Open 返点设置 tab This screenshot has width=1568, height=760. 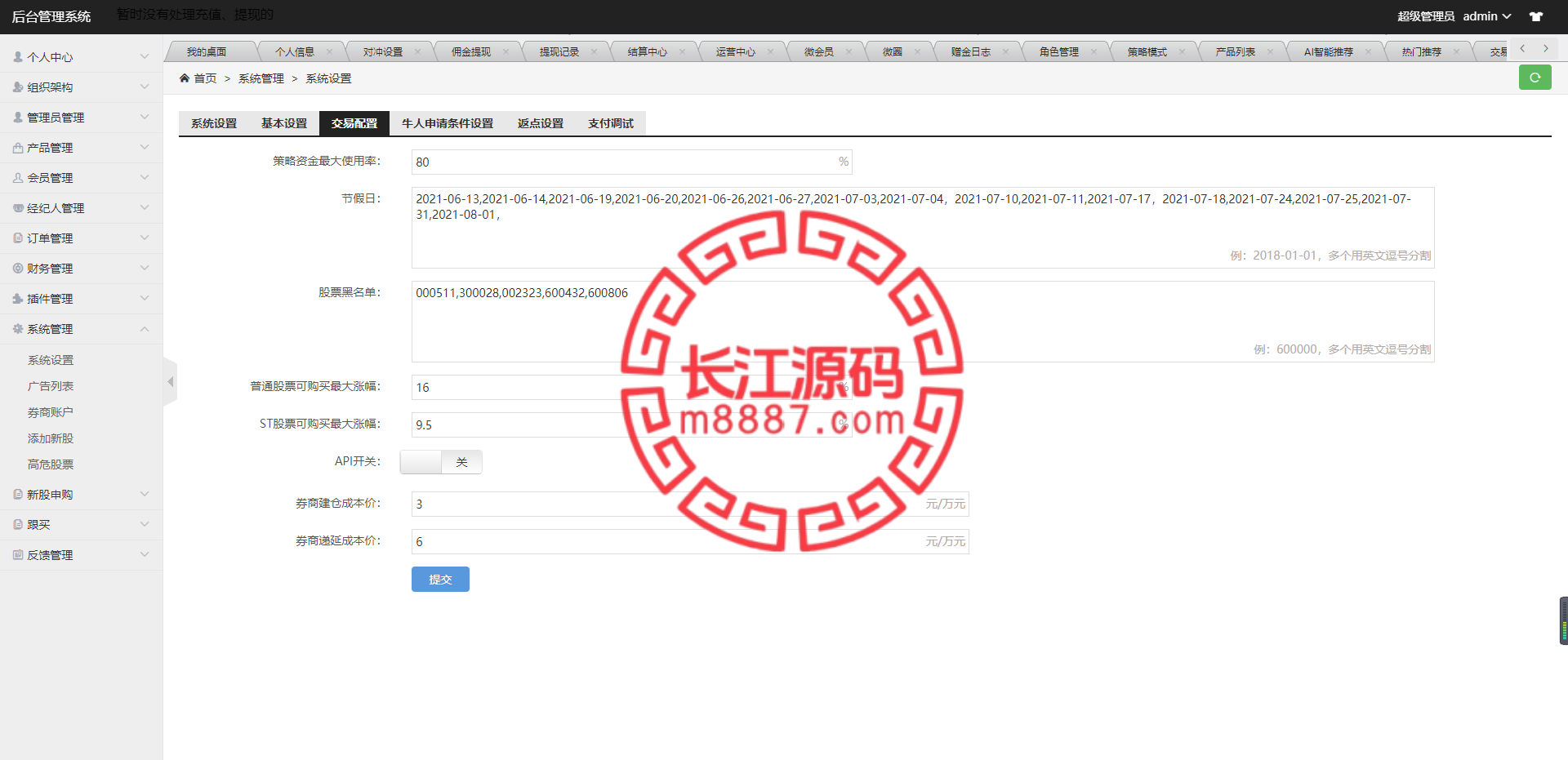click(541, 123)
